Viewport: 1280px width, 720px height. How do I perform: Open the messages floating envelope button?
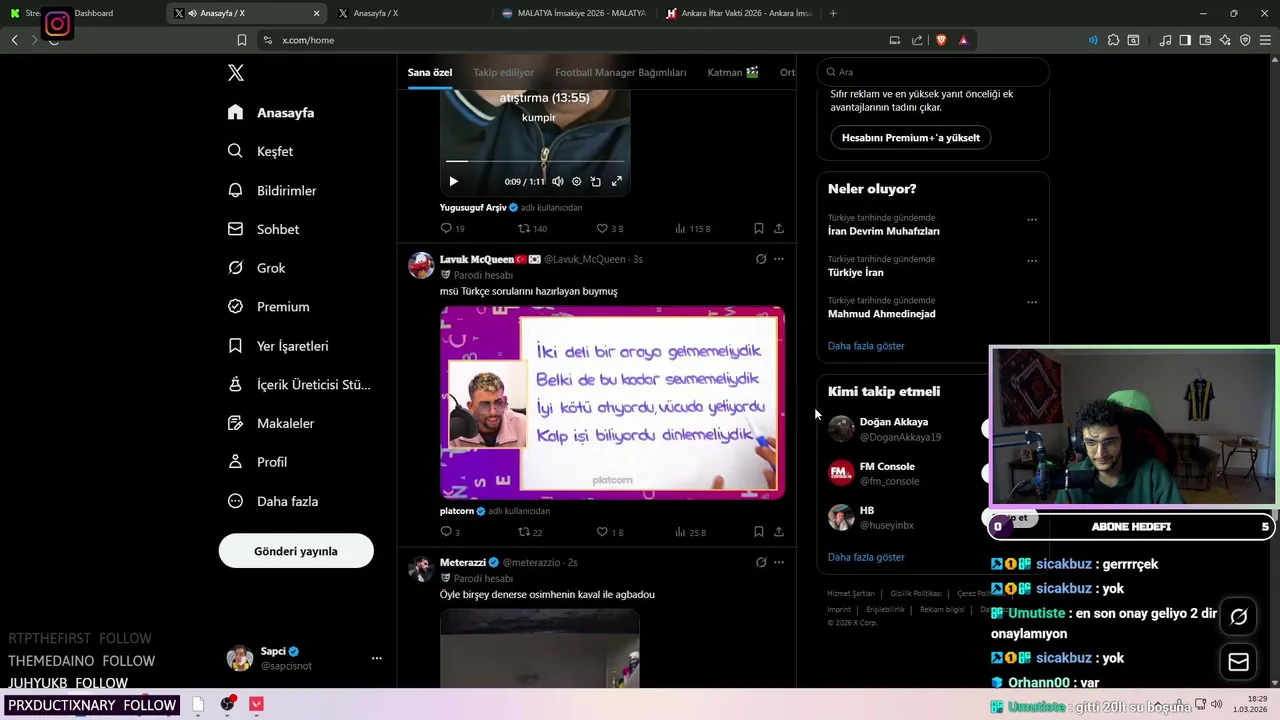(x=1239, y=662)
